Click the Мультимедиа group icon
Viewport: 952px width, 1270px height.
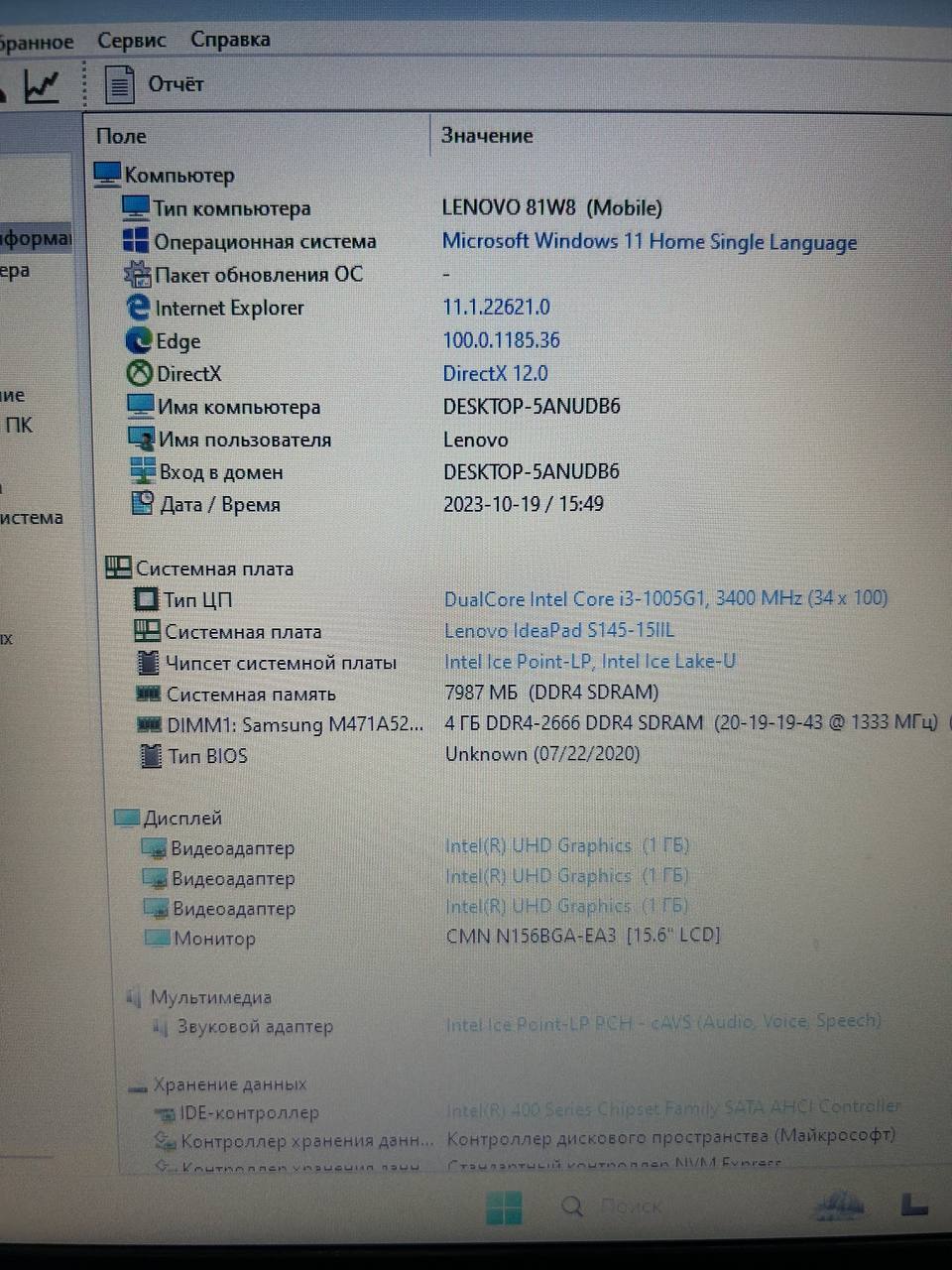134,997
